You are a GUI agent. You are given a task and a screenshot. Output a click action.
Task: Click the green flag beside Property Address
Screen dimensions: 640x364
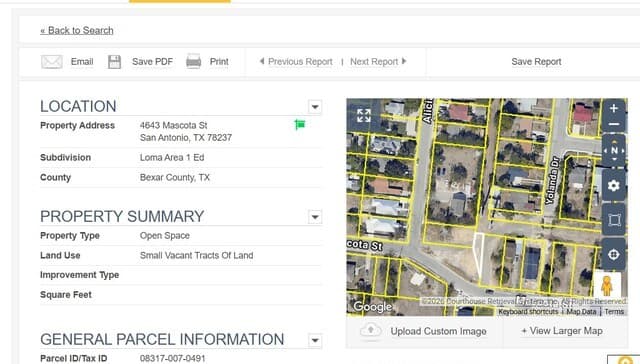pyautogui.click(x=300, y=124)
